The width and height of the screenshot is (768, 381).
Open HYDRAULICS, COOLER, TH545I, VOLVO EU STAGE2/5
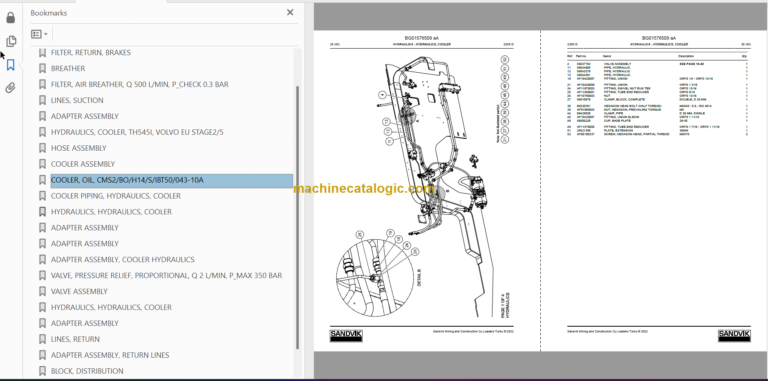click(x=137, y=132)
